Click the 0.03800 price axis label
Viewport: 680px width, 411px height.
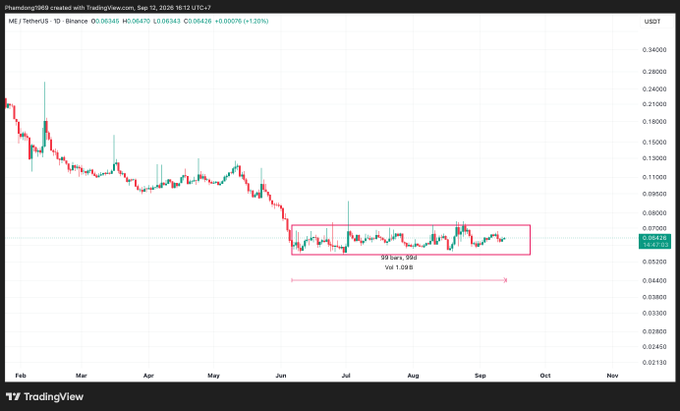point(654,297)
